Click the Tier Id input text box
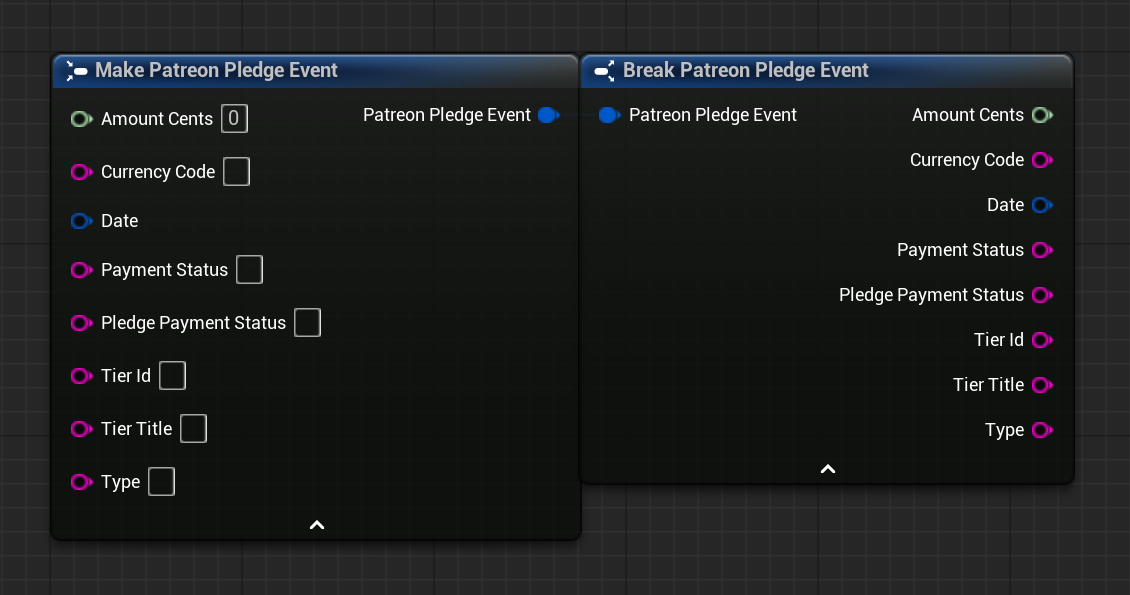The image size is (1130, 595). pyautogui.click(x=172, y=375)
